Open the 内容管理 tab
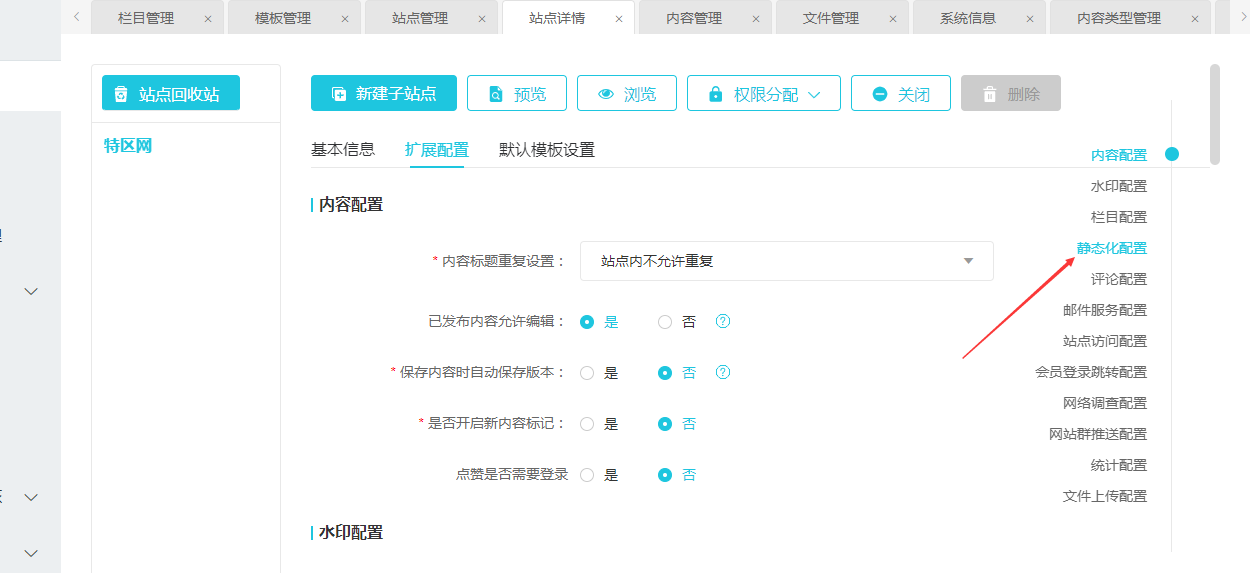Screen dimensions: 1250x573 (x=693, y=18)
